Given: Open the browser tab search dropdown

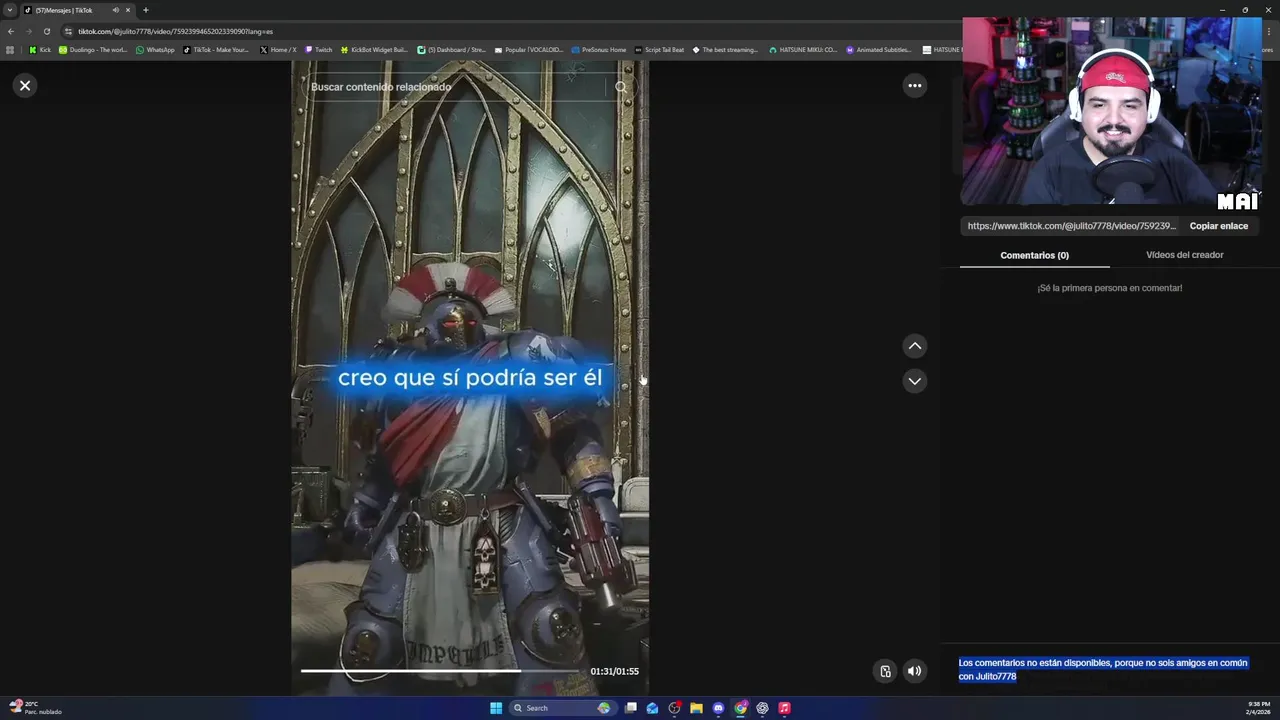Looking at the screenshot, I should coord(10,10).
